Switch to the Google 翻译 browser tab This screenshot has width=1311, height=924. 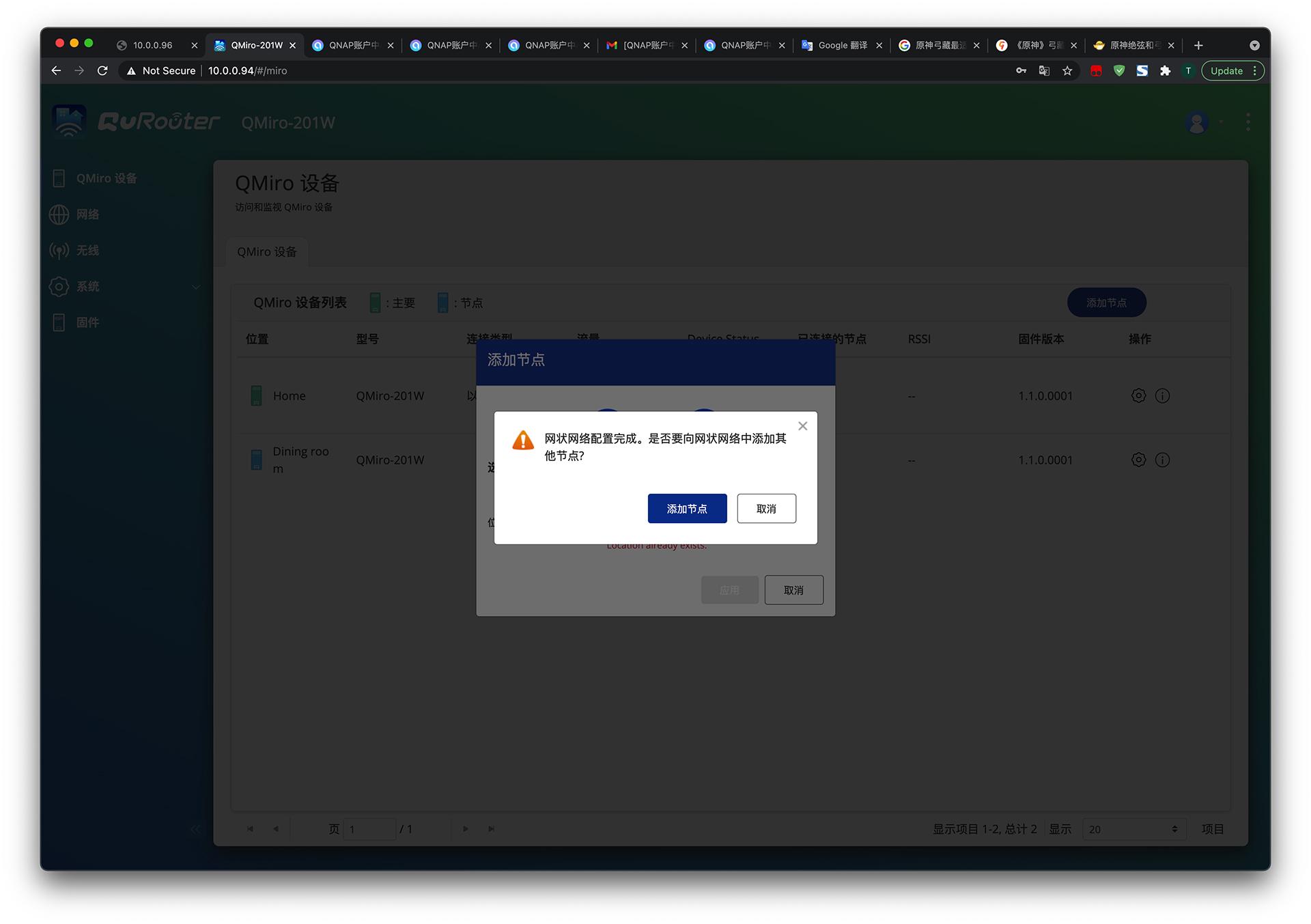842,45
